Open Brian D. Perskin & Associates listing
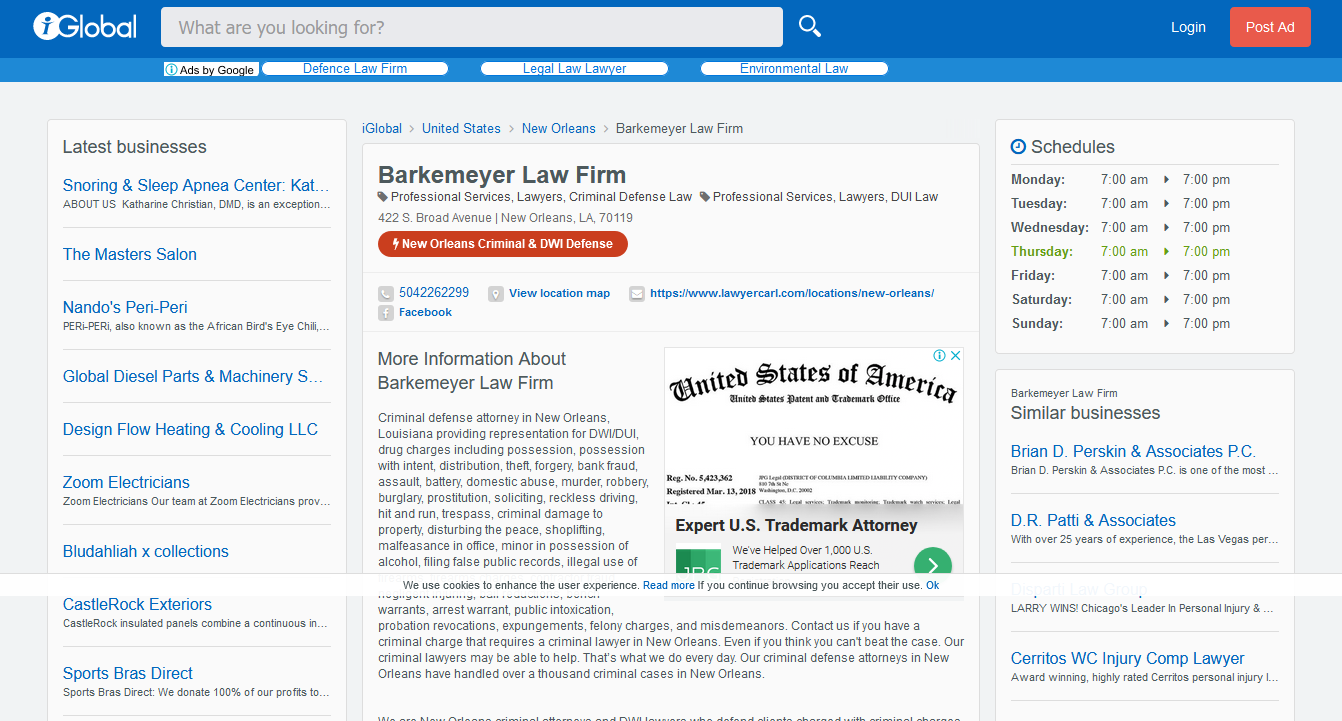Screen dimensions: 1342x721 click(x=1133, y=451)
